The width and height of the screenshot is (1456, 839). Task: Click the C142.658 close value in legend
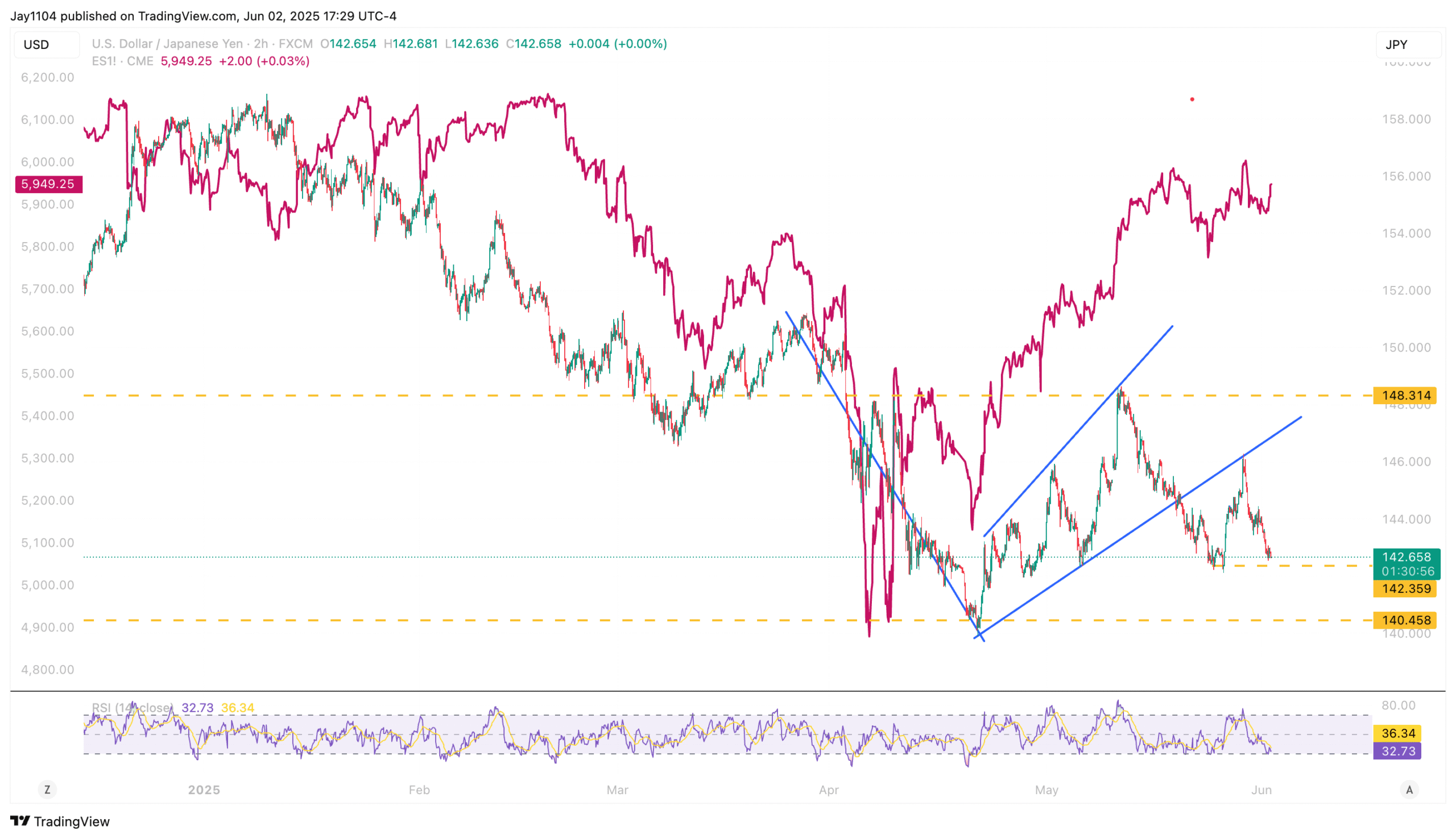pyautogui.click(x=533, y=44)
